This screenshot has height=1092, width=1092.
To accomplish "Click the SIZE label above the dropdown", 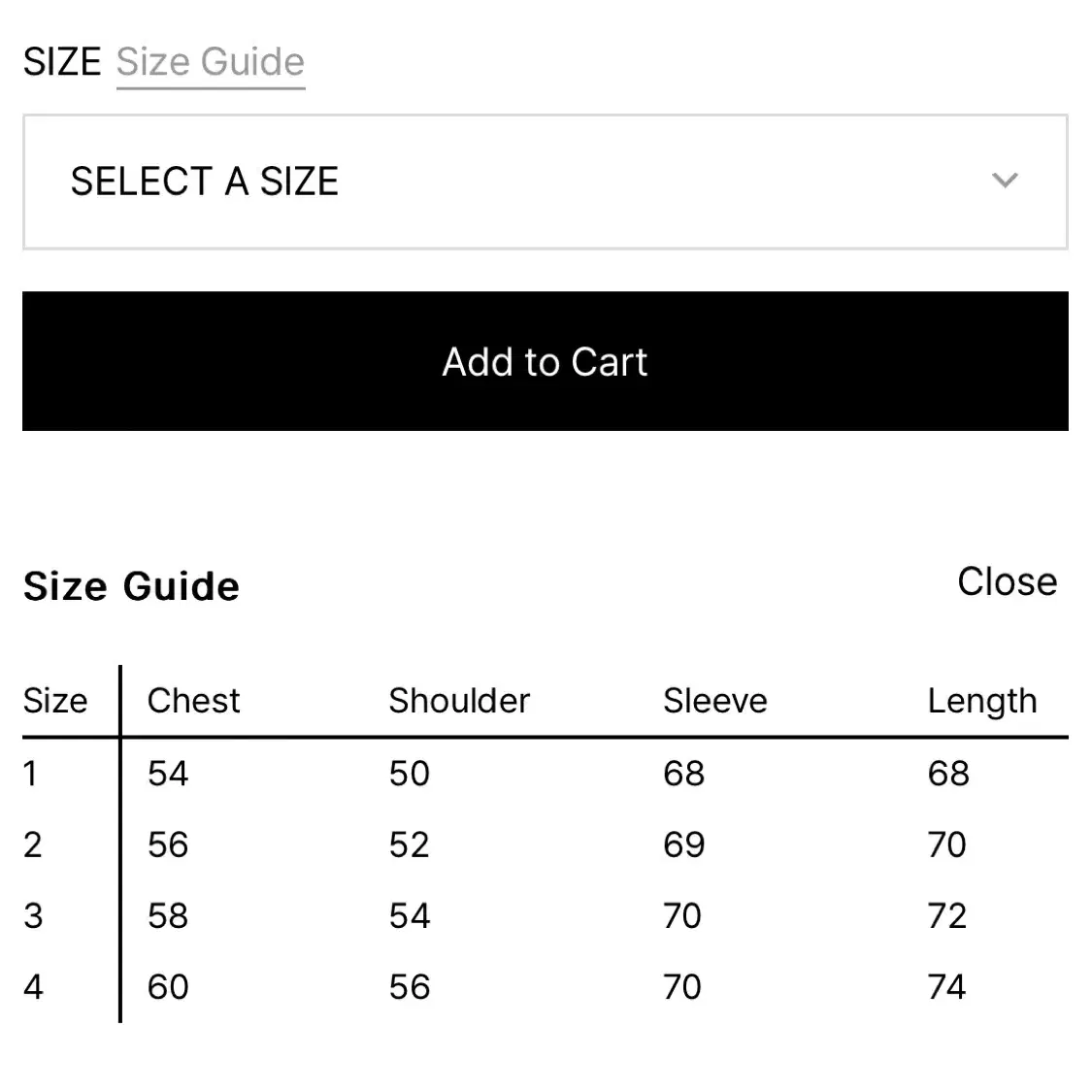I will point(62,62).
